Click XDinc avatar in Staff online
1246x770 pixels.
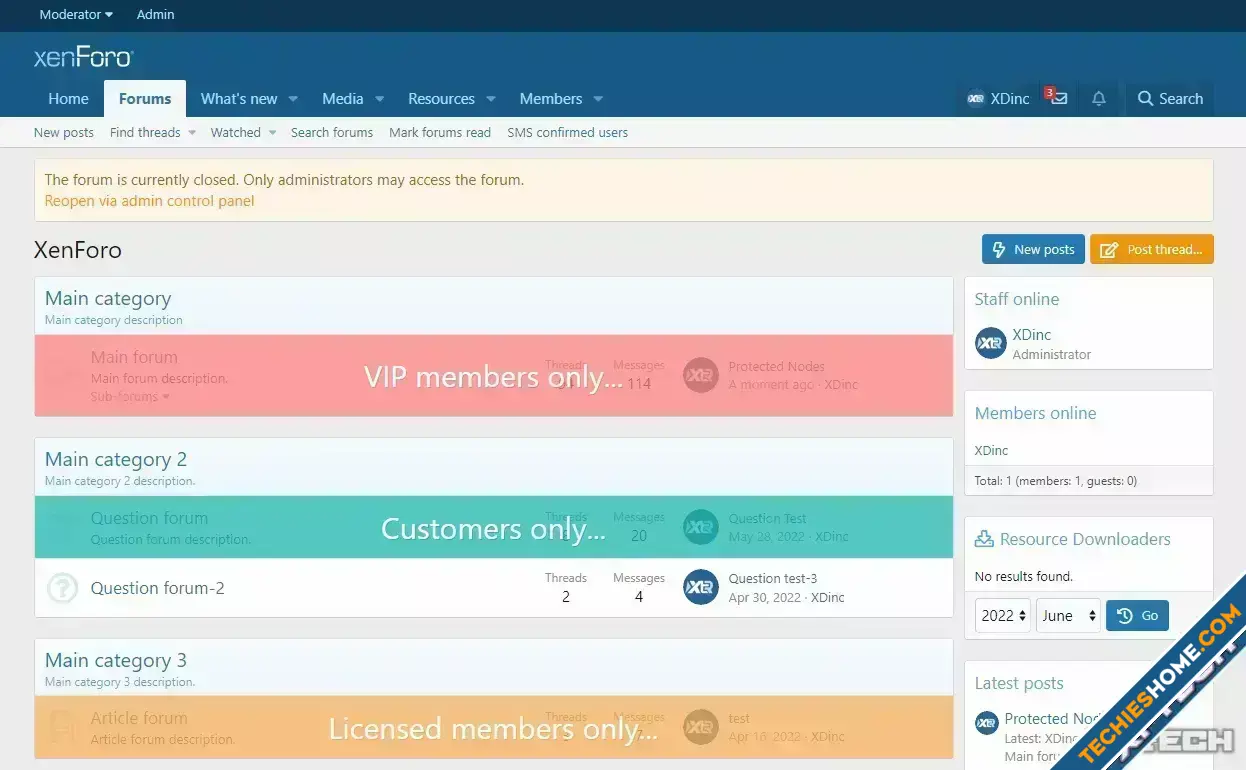click(x=990, y=343)
